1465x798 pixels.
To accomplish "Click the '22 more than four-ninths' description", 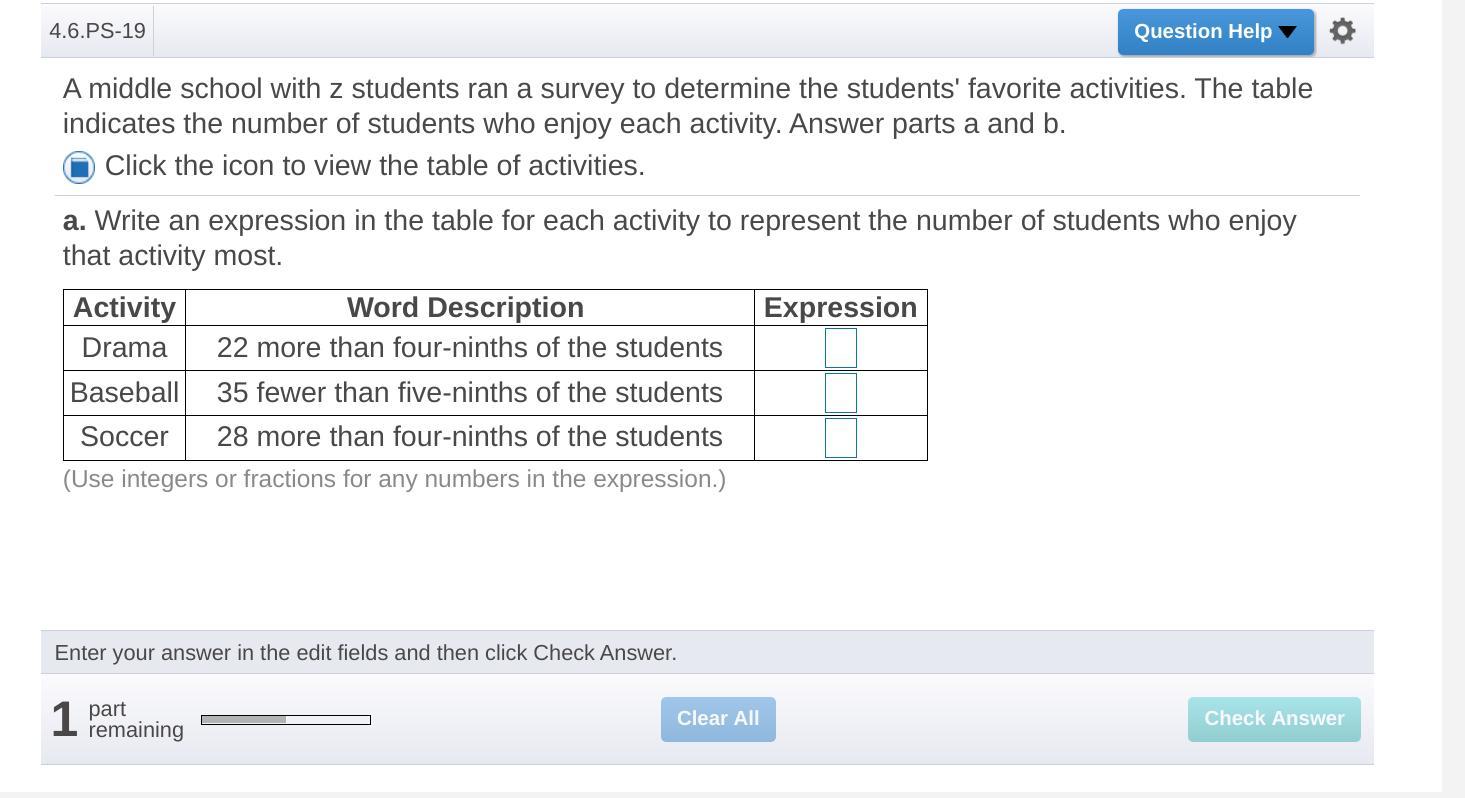I will [x=469, y=348].
